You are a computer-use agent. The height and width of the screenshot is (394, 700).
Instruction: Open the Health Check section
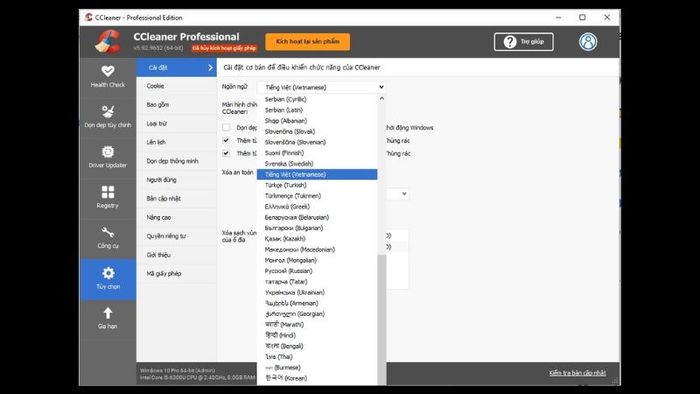[108, 77]
